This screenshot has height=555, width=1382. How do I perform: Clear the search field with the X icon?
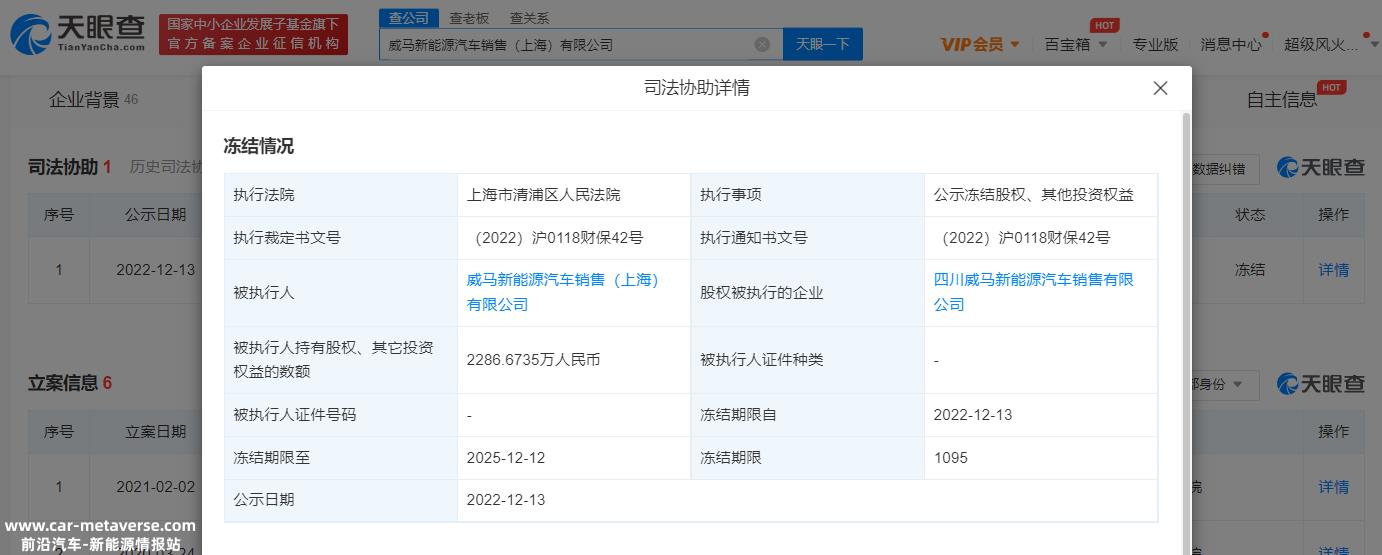762,45
